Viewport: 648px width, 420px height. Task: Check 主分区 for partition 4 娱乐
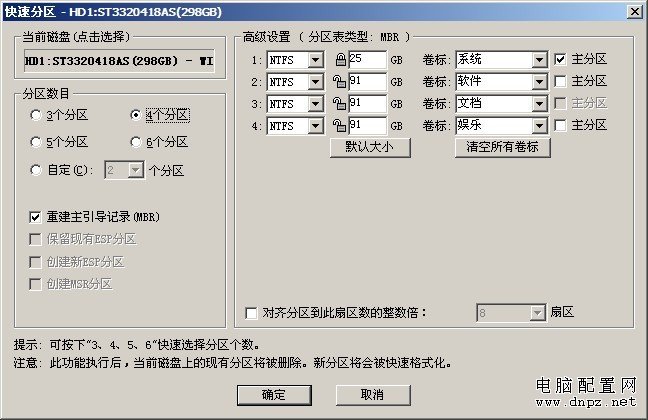click(560, 125)
